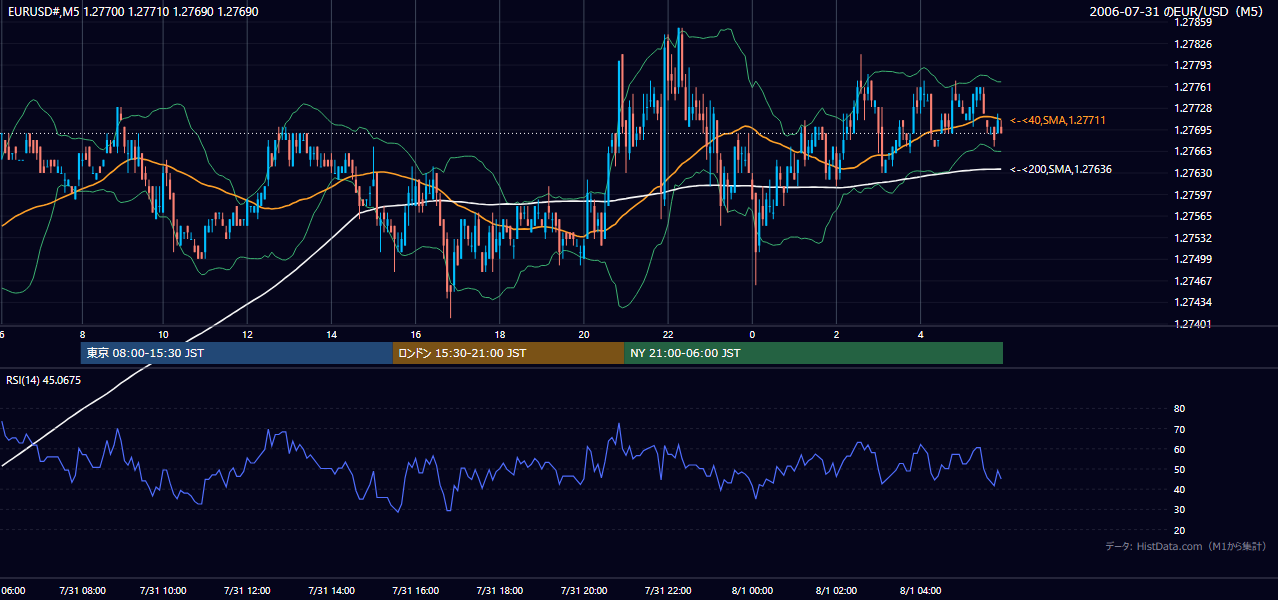Click price axis value 1.27467

pyautogui.click(x=1193, y=281)
